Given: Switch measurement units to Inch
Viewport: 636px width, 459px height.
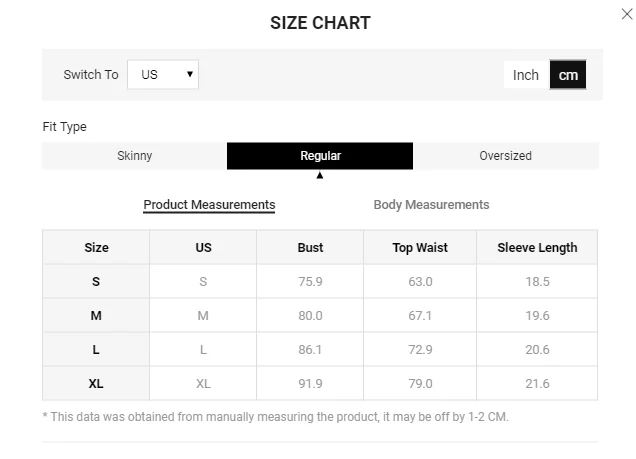Looking at the screenshot, I should coord(526,75).
